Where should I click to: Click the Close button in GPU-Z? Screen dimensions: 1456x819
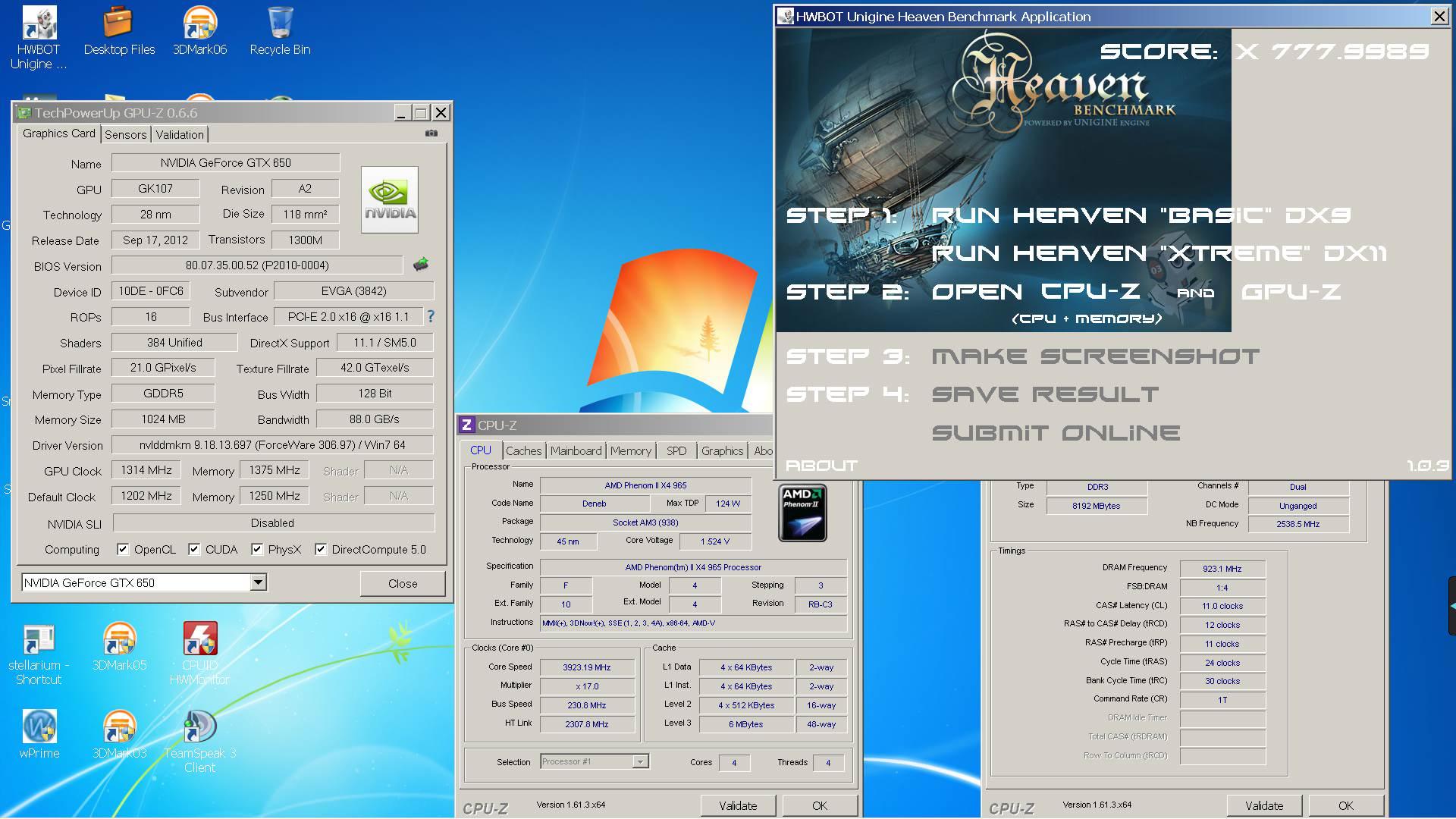click(403, 583)
